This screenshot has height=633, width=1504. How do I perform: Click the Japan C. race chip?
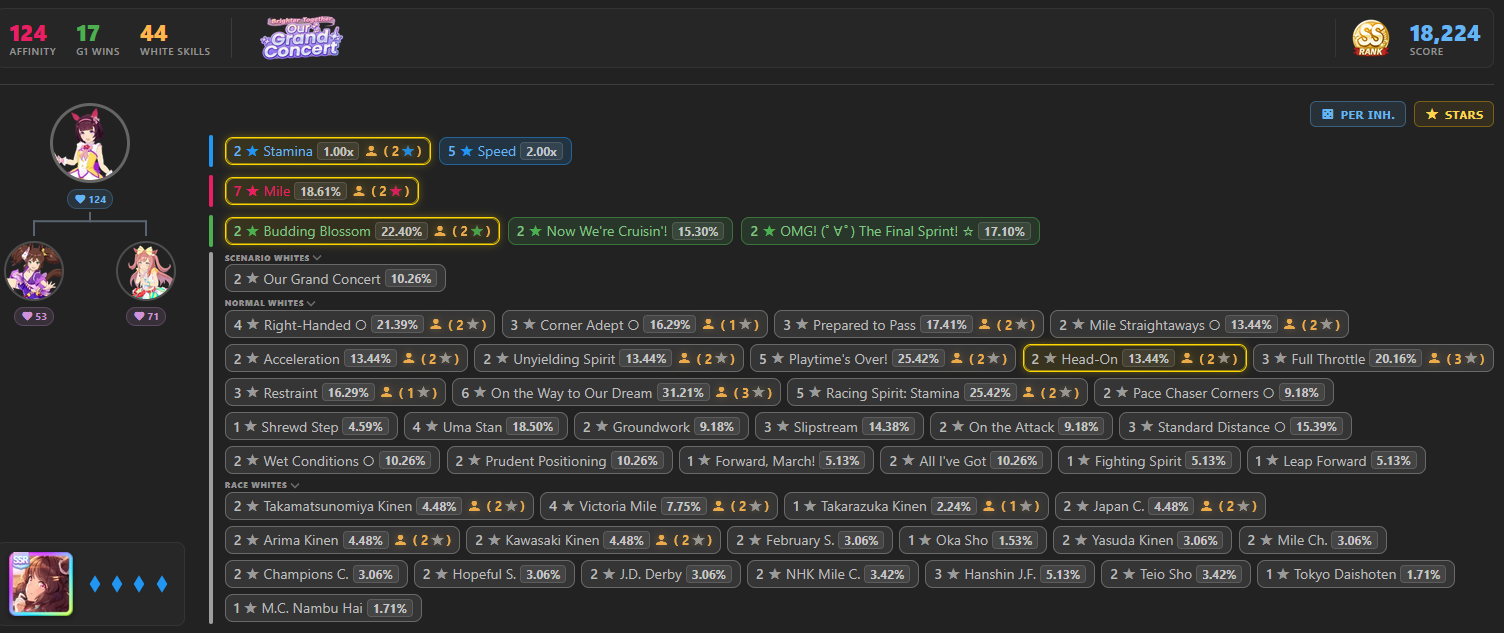(x=1161, y=506)
